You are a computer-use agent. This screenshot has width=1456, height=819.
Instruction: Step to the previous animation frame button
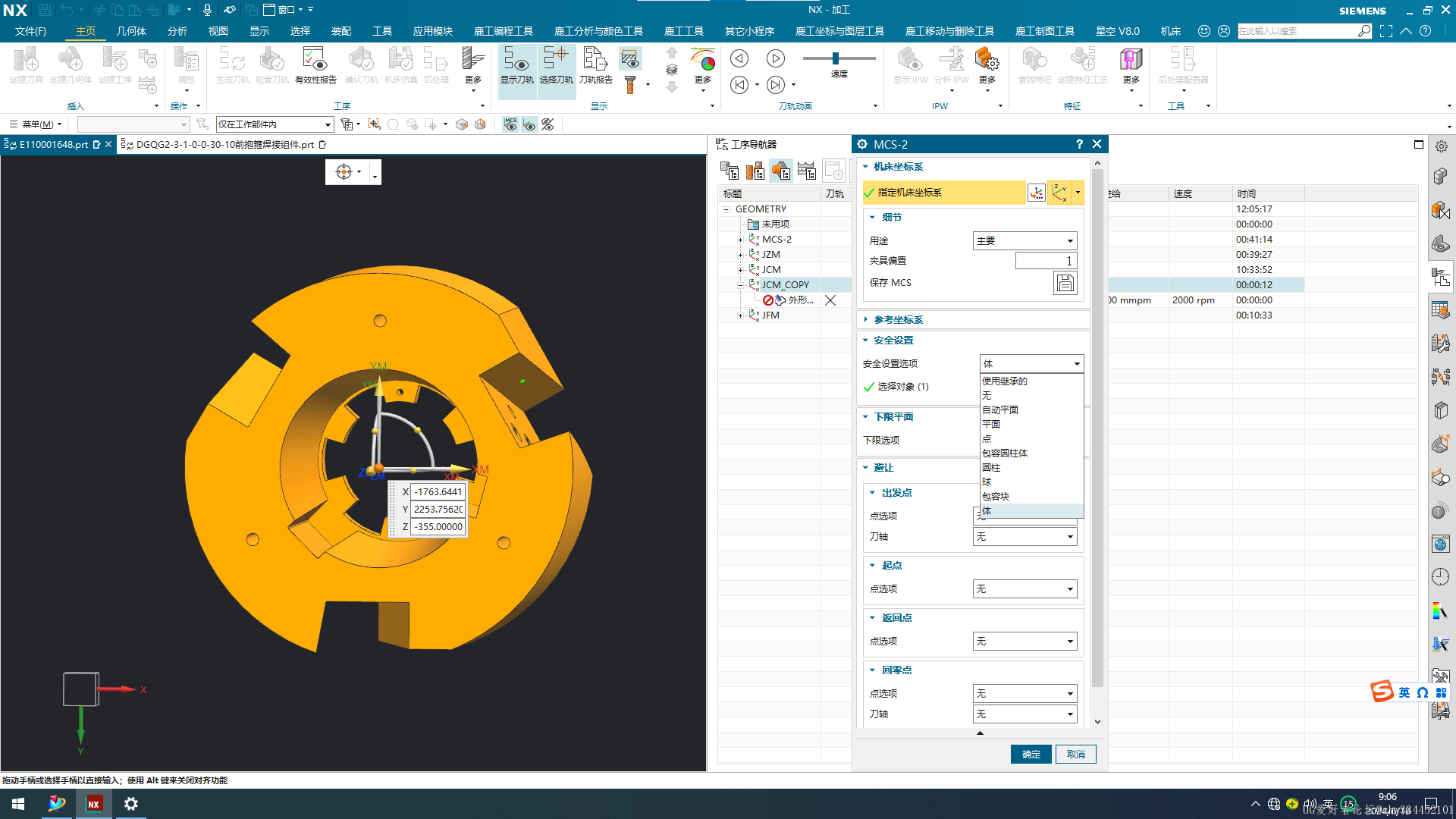(739, 85)
